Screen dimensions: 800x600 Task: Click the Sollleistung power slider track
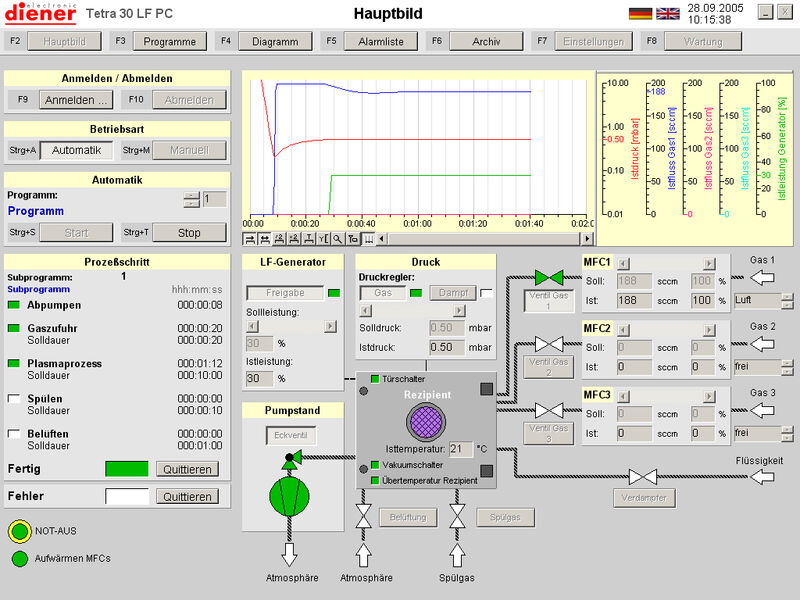pyautogui.click(x=291, y=327)
